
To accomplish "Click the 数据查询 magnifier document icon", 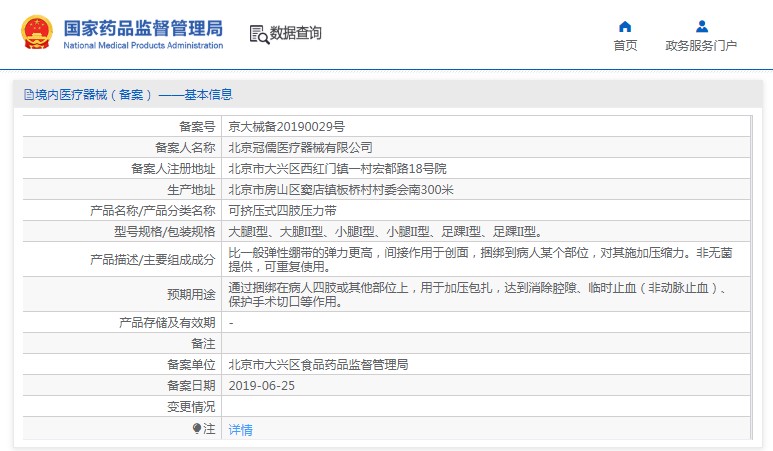I will pyautogui.click(x=259, y=34).
